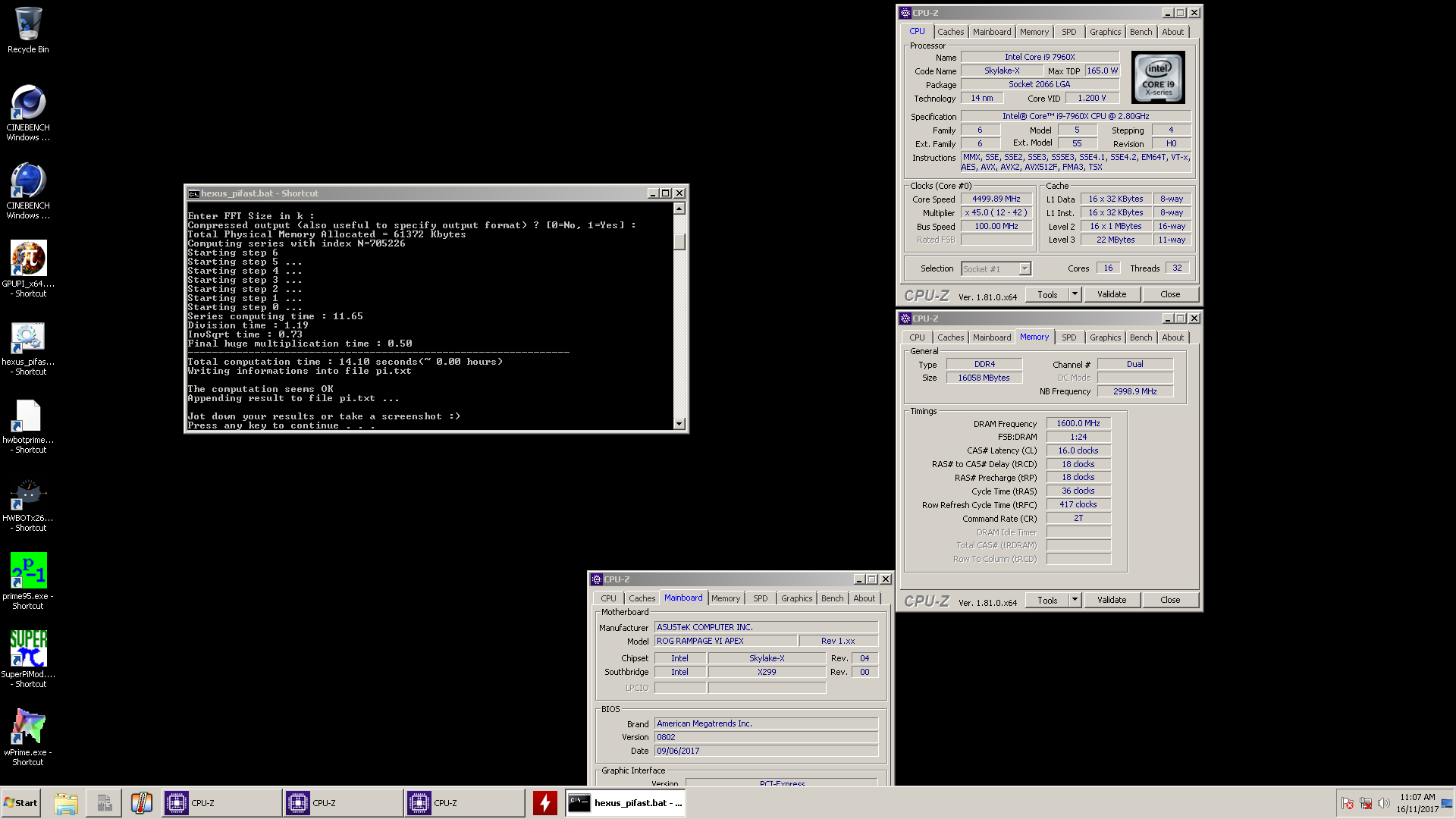Viewport: 1456px width, 819px height.
Task: Expand Tools dropdown arrow in top CPU-Z window
Action: coord(1075,294)
